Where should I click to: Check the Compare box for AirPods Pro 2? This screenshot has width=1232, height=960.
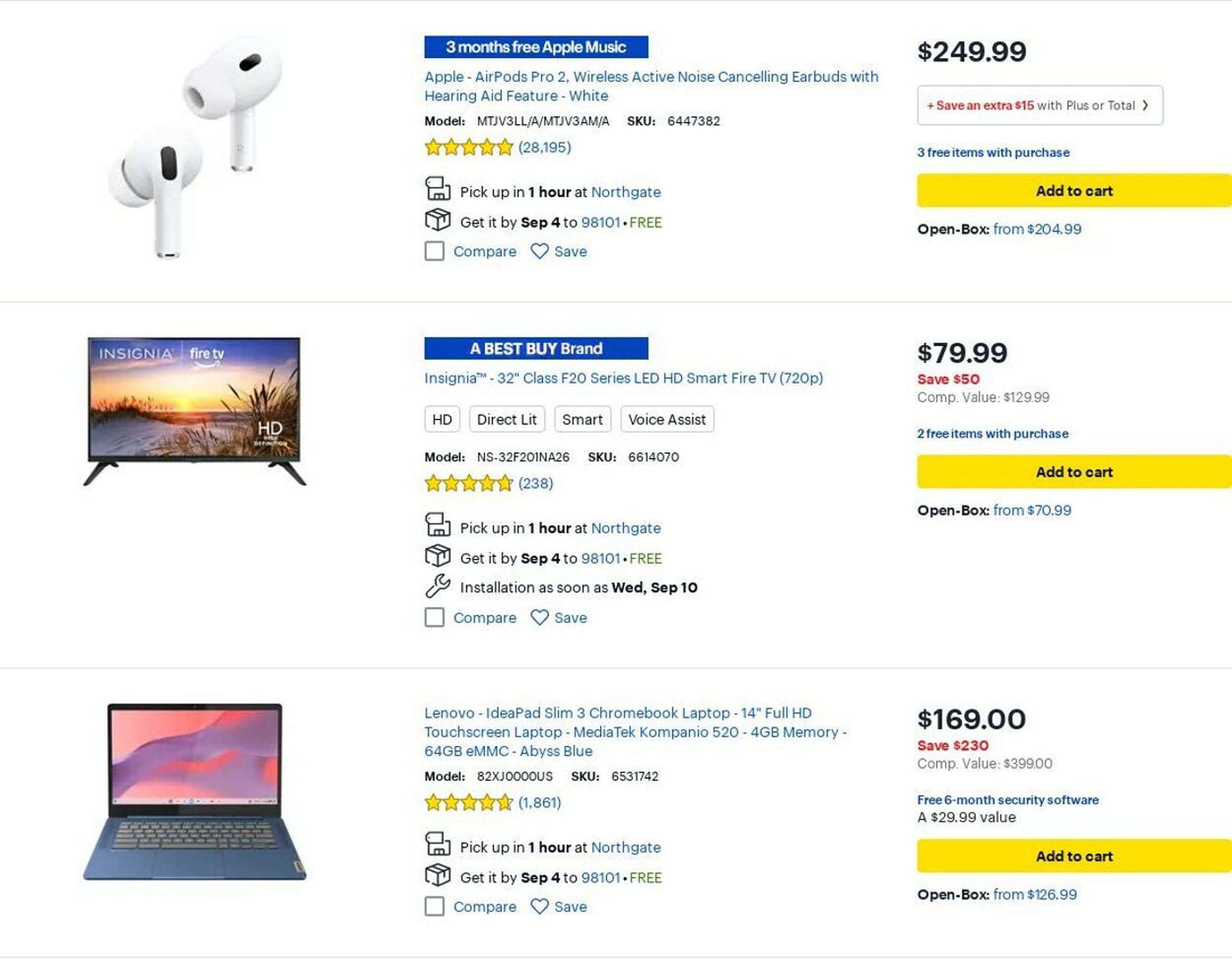tap(434, 252)
